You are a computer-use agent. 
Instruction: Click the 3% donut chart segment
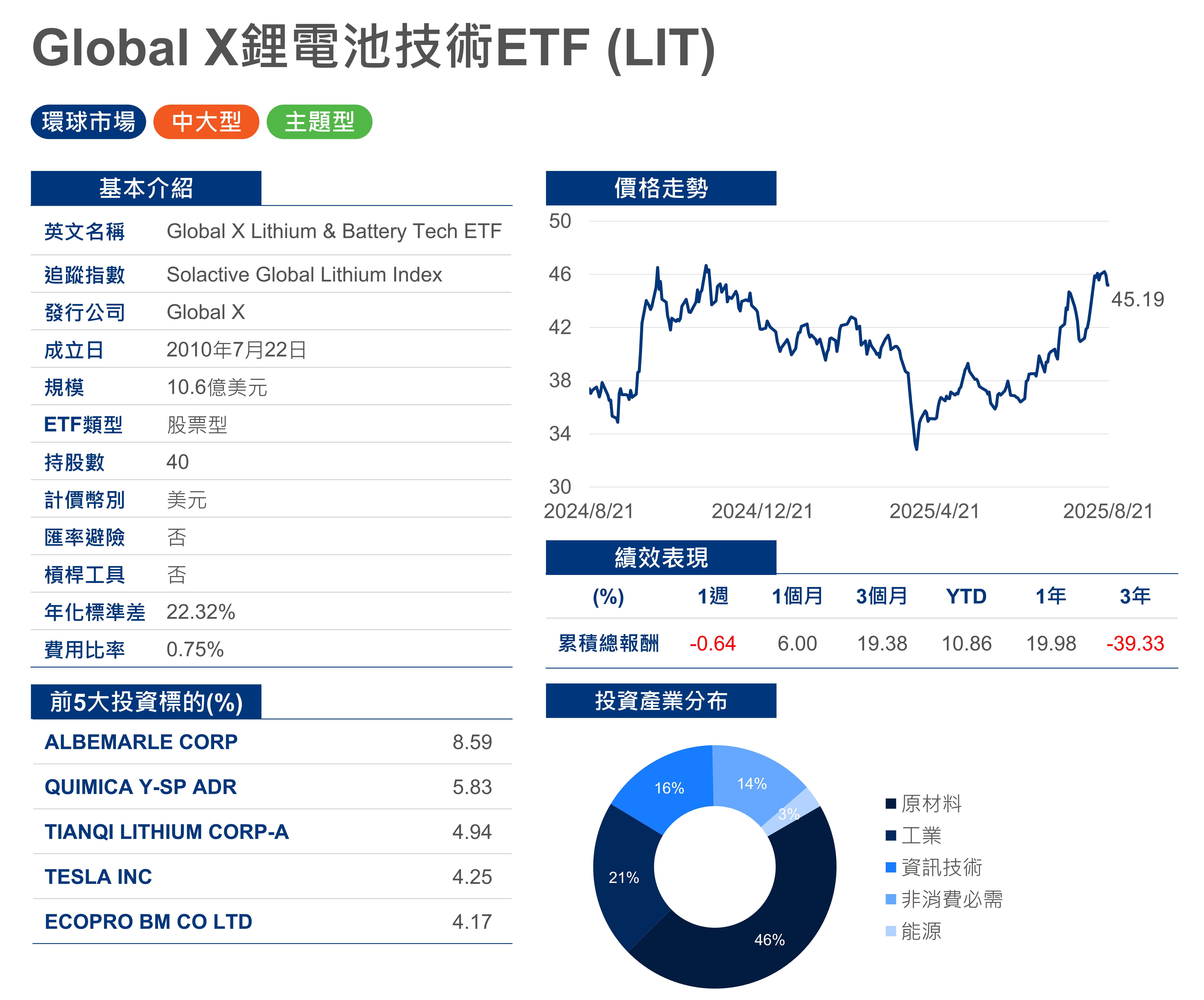794,812
